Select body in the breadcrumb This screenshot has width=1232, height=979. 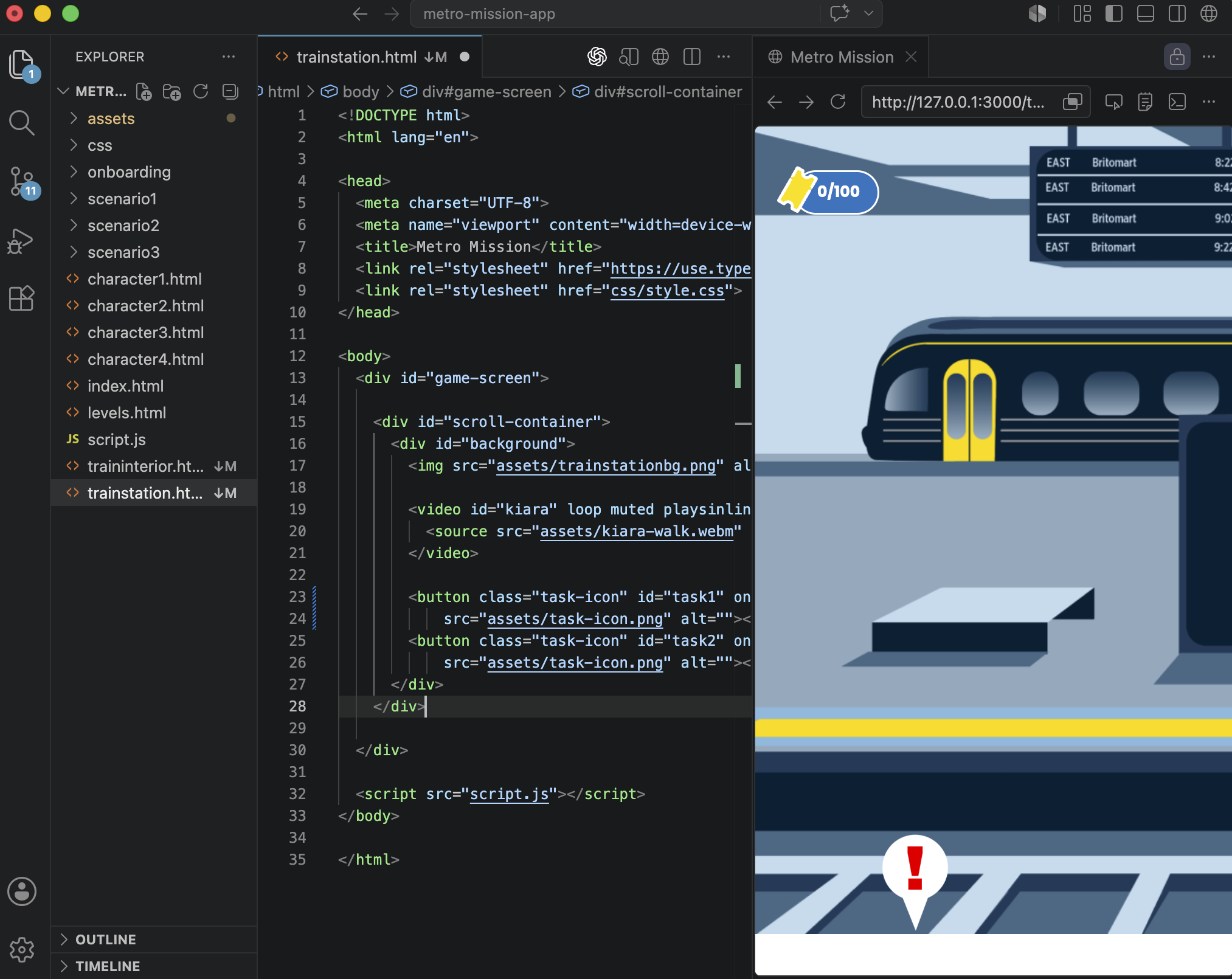pos(361,92)
